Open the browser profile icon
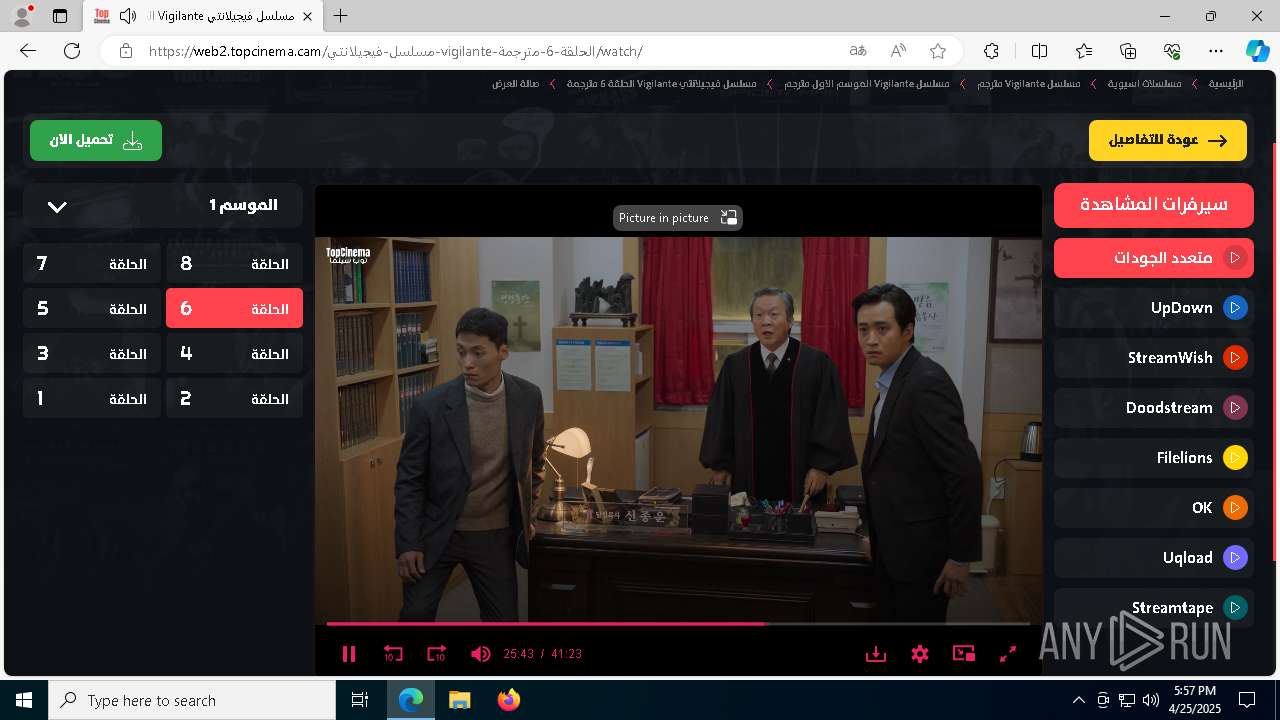Viewport: 1280px width, 720px height. [x=22, y=16]
